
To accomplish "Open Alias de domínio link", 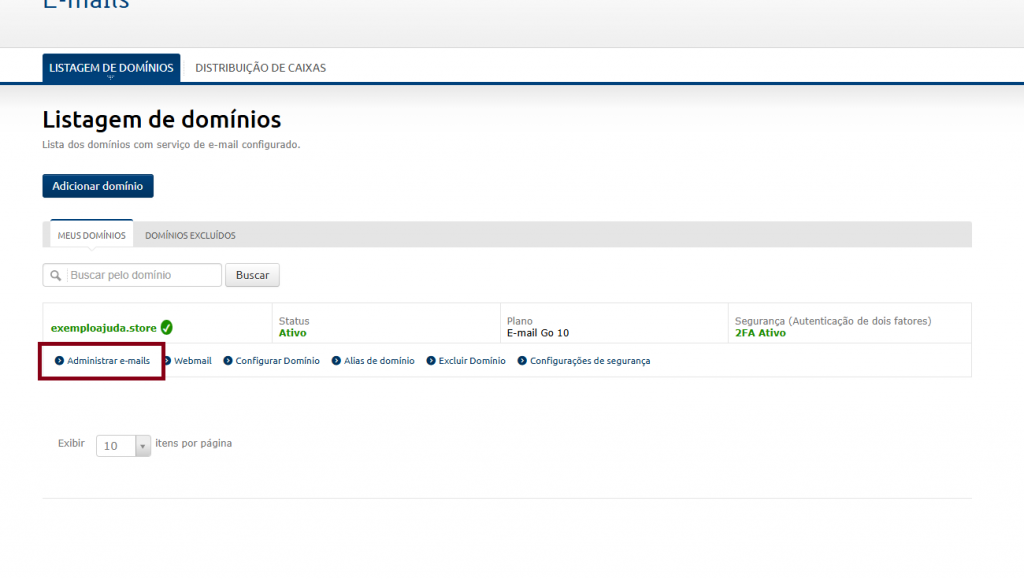I will point(379,360).
